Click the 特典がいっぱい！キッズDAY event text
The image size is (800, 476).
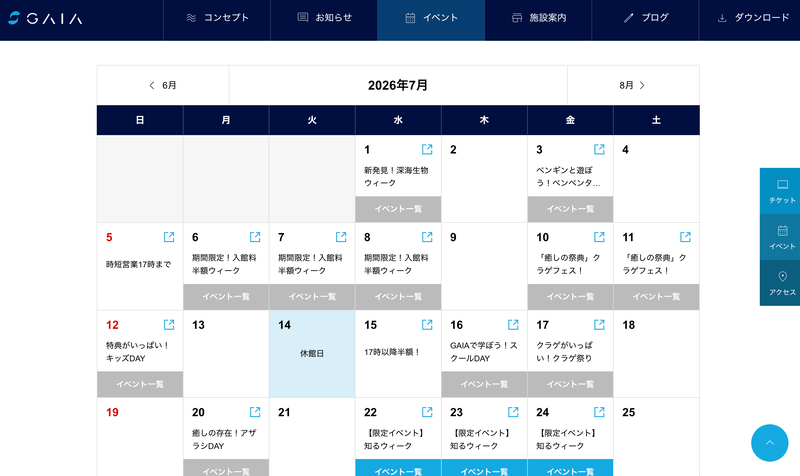click(x=137, y=352)
